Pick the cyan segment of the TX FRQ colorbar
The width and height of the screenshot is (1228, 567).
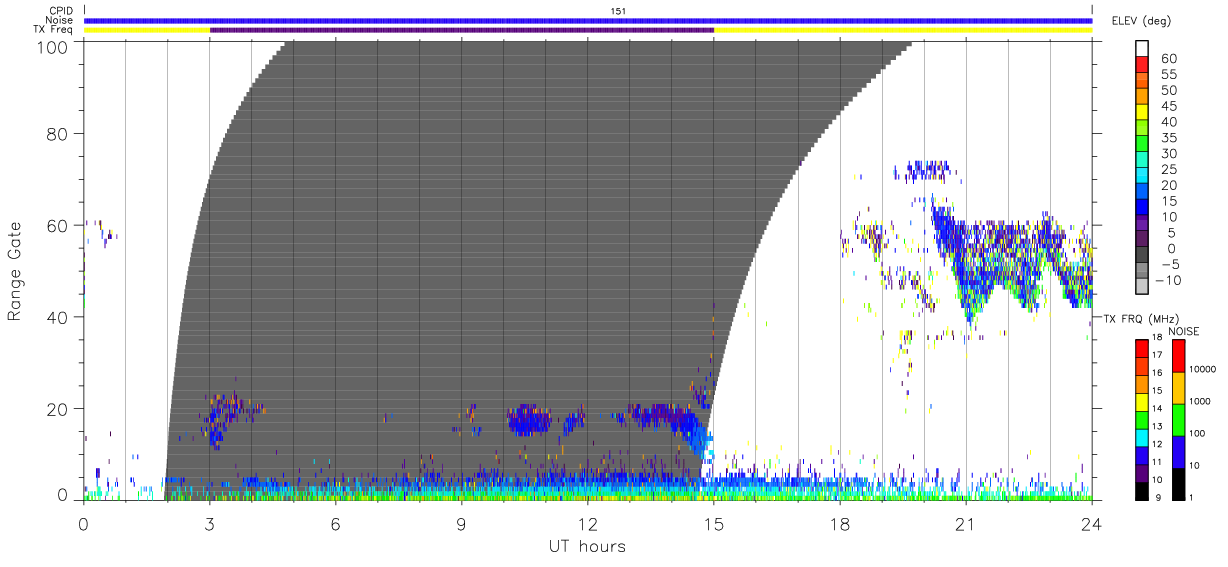1141,436
